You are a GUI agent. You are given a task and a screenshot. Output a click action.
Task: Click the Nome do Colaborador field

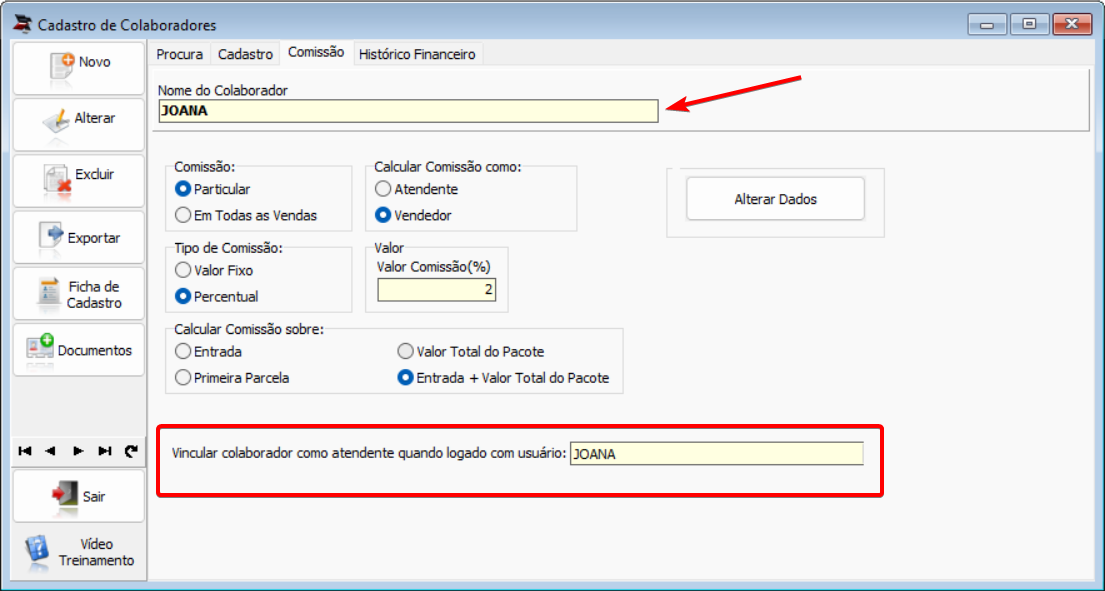[409, 111]
